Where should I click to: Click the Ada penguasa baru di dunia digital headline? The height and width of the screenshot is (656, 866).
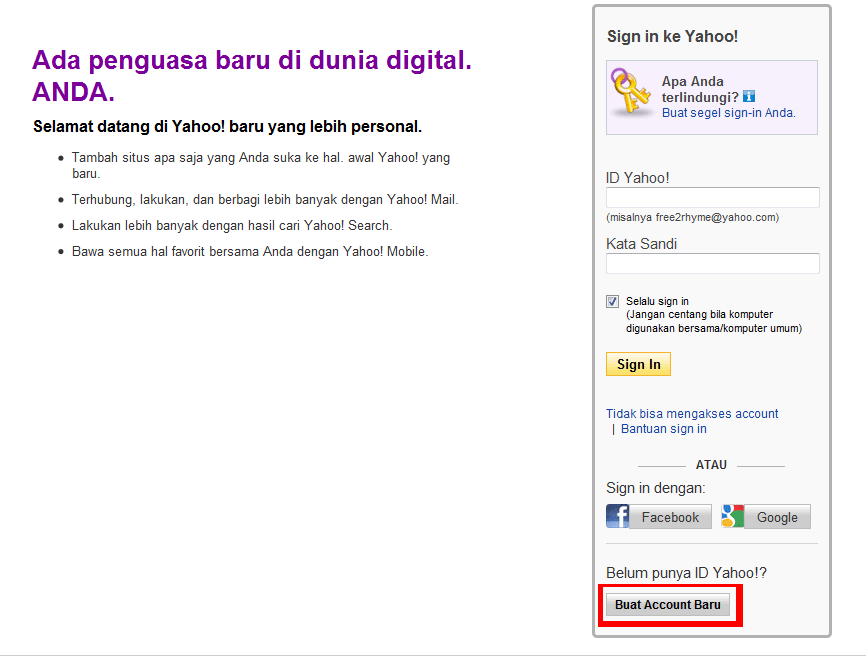pos(252,76)
